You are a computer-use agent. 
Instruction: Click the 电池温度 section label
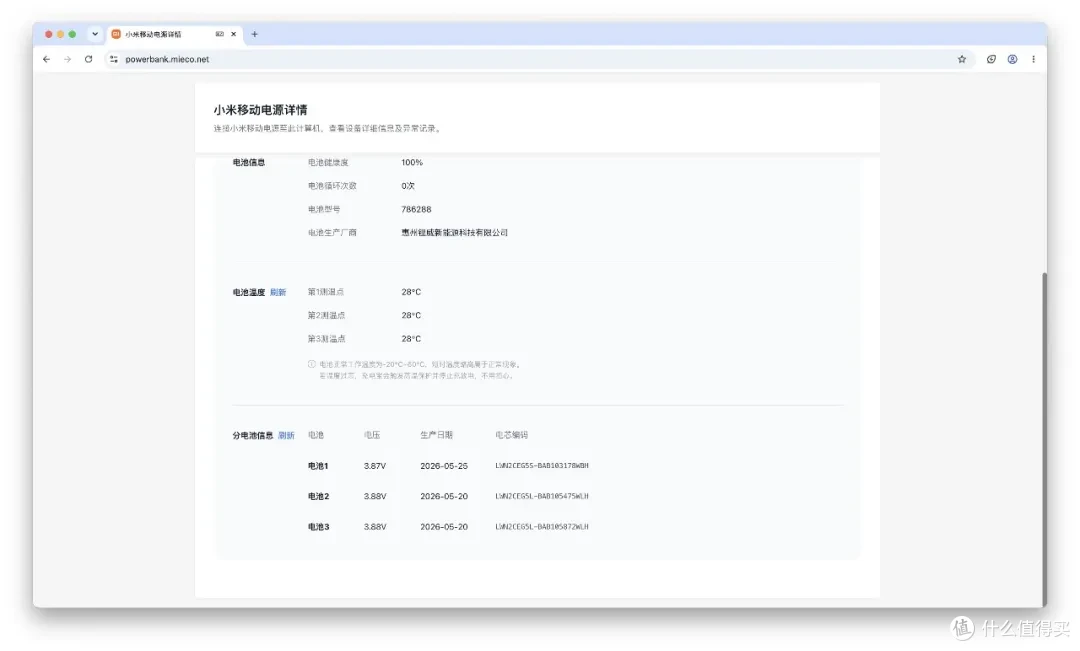249,292
